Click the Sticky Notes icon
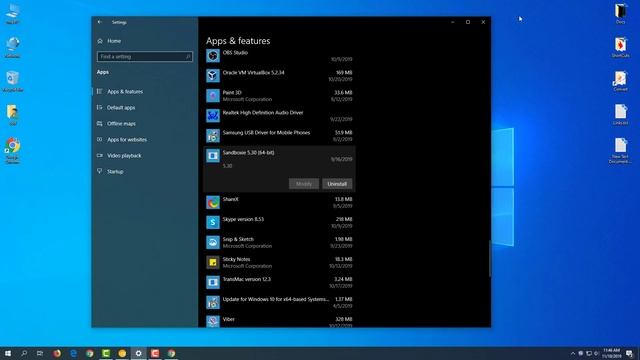This screenshot has width=640, height=360. pos(213,262)
